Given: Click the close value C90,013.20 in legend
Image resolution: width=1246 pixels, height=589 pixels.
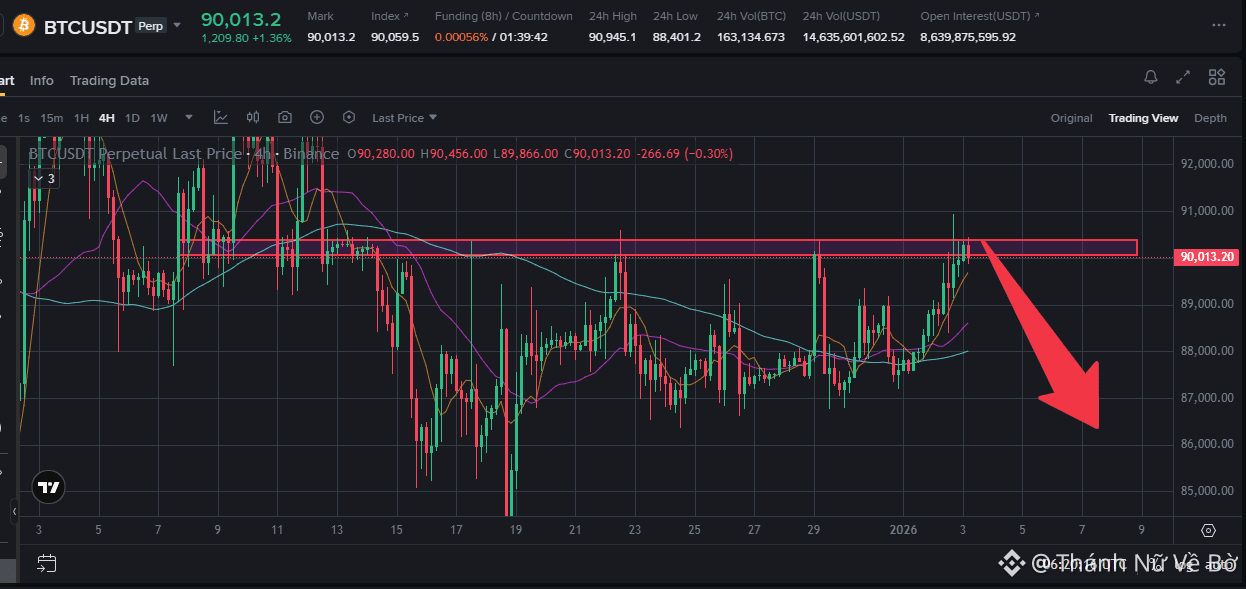Looking at the screenshot, I should point(598,154).
